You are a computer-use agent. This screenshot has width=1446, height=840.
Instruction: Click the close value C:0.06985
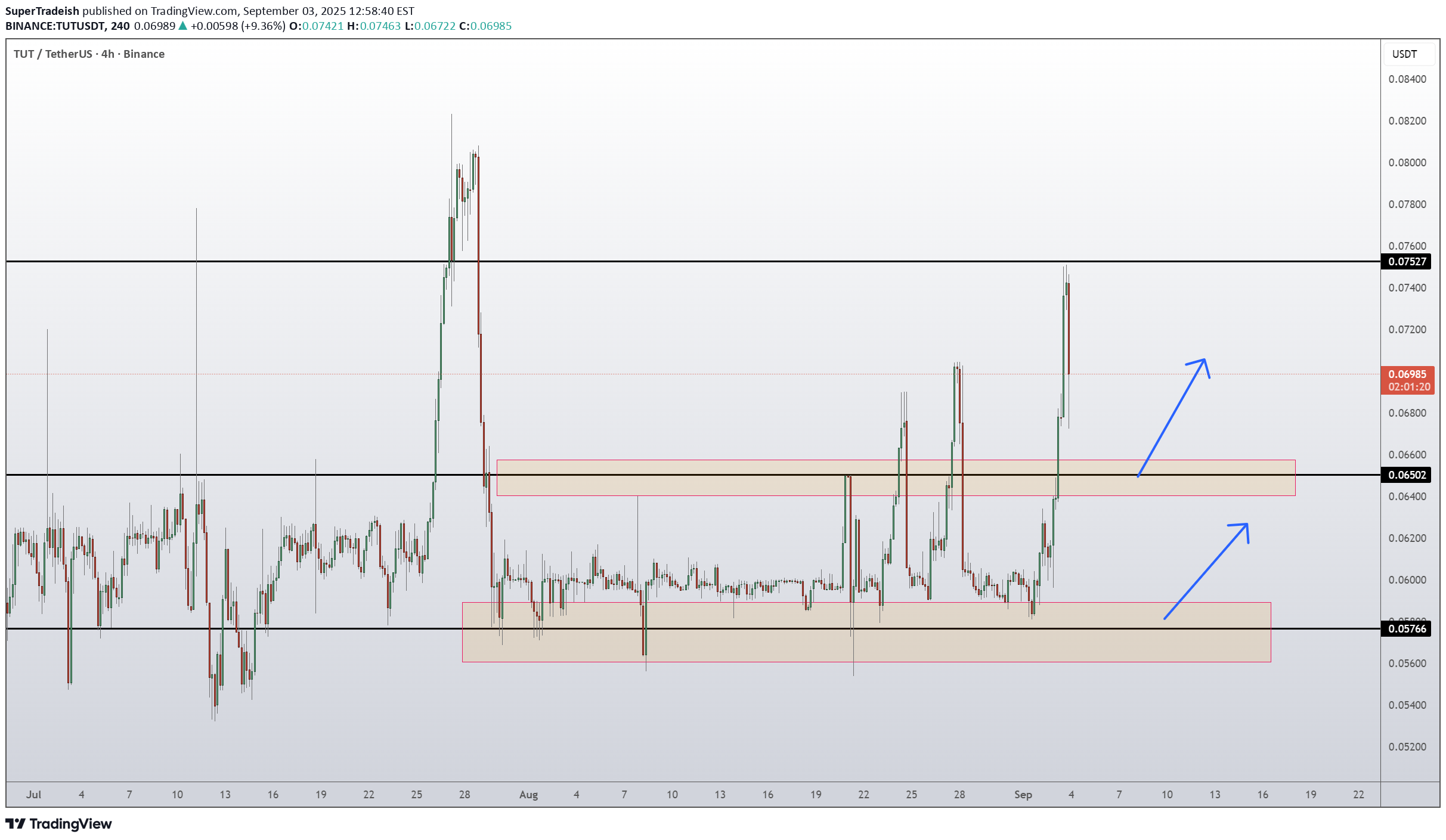[x=485, y=26]
